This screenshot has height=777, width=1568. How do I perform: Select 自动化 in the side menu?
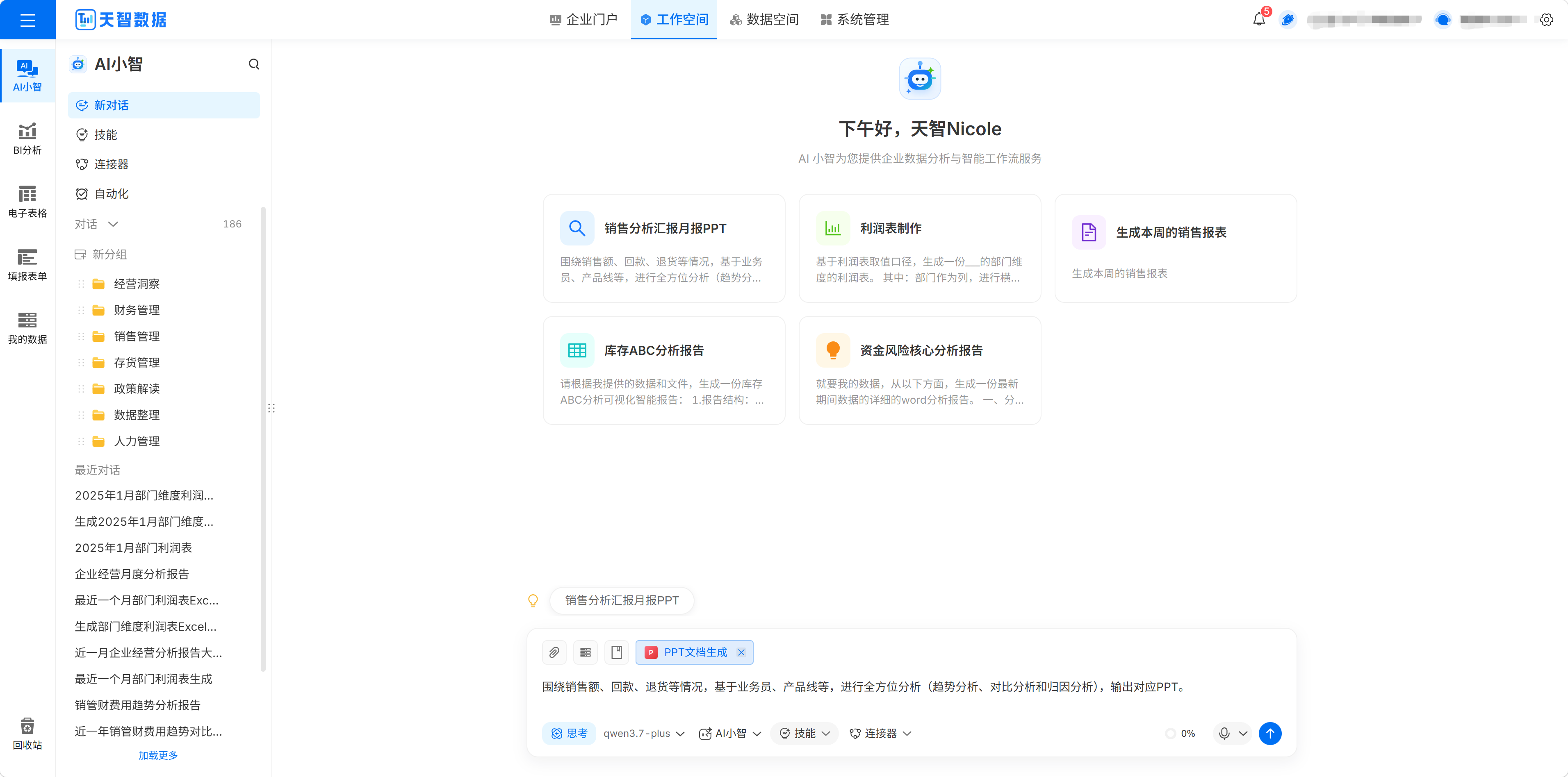[164, 193]
